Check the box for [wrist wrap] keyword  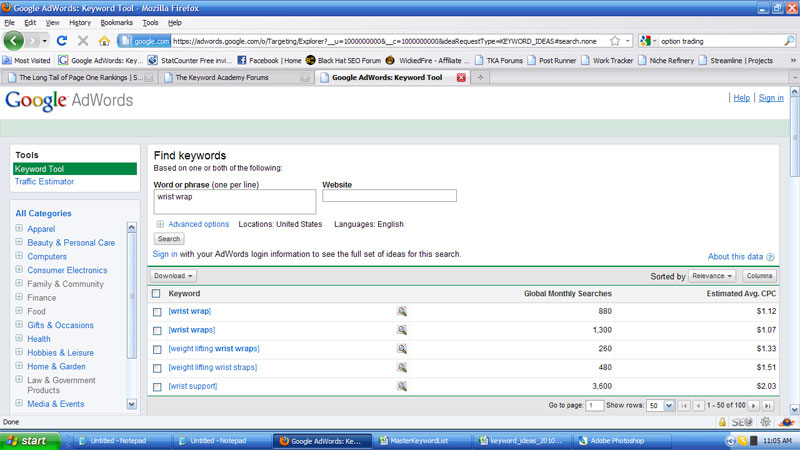pos(156,312)
